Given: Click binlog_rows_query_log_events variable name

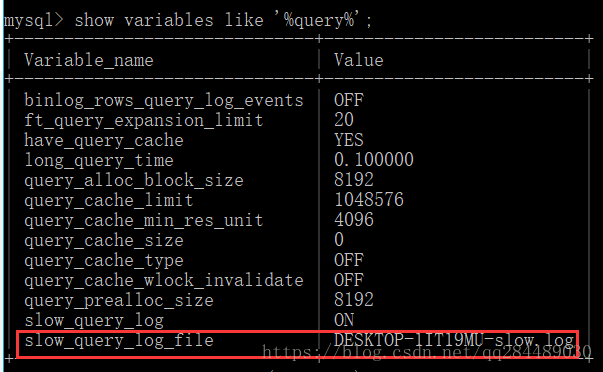Looking at the screenshot, I should tap(164, 100).
